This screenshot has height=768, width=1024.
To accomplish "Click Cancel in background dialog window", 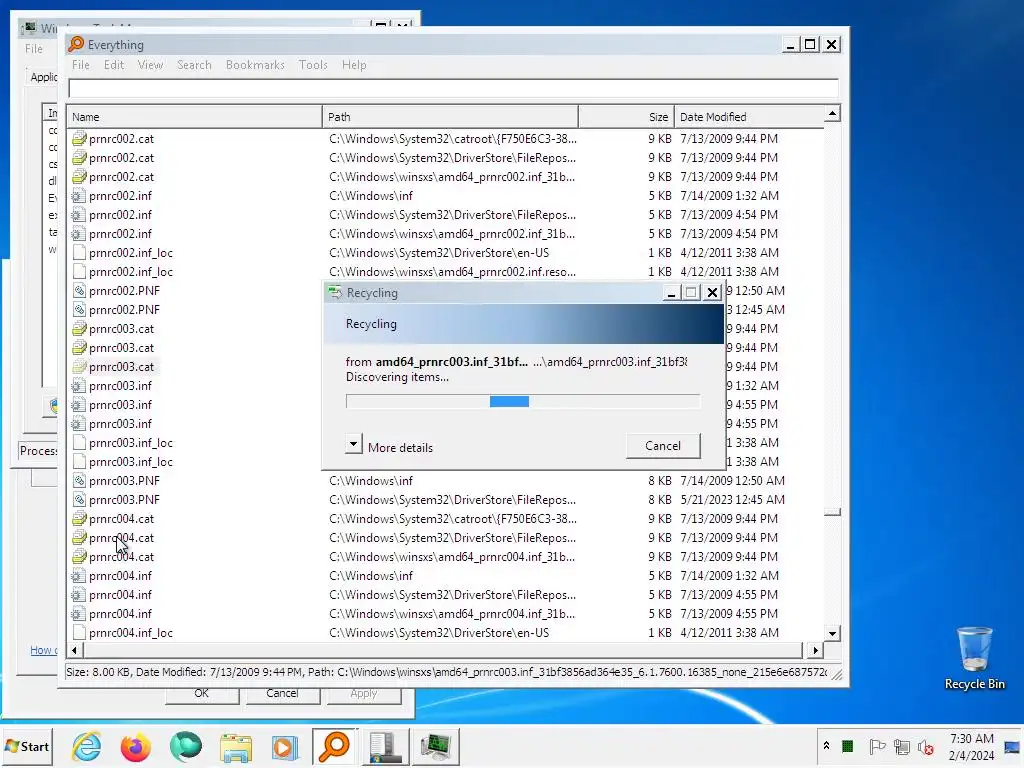I will 282,694.
